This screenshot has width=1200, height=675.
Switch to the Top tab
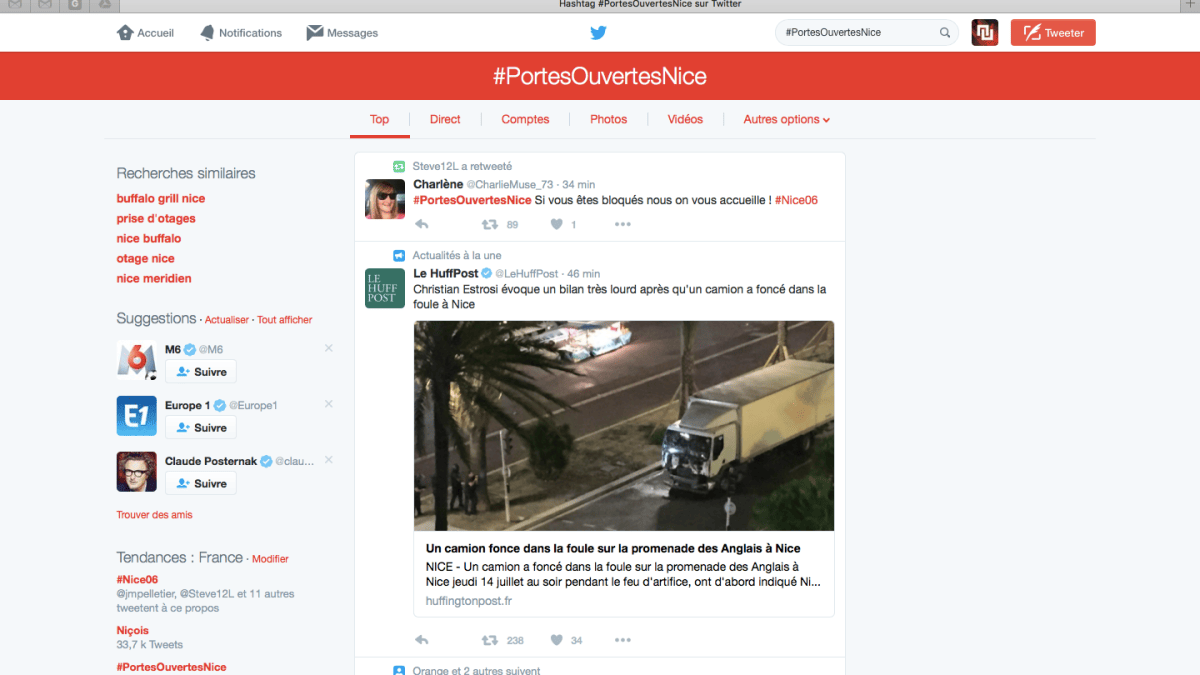pyautogui.click(x=379, y=119)
